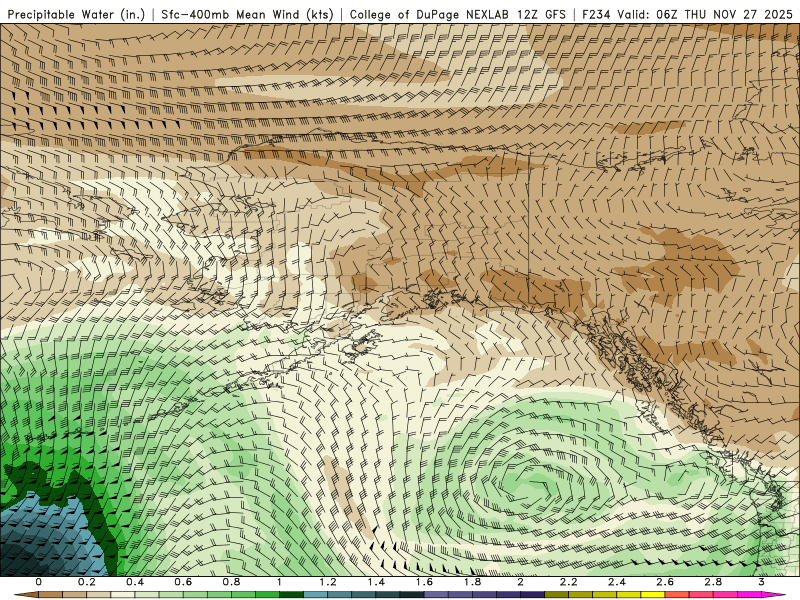Click the color scale label "2"
This screenshot has width=800, height=600.
520,582
